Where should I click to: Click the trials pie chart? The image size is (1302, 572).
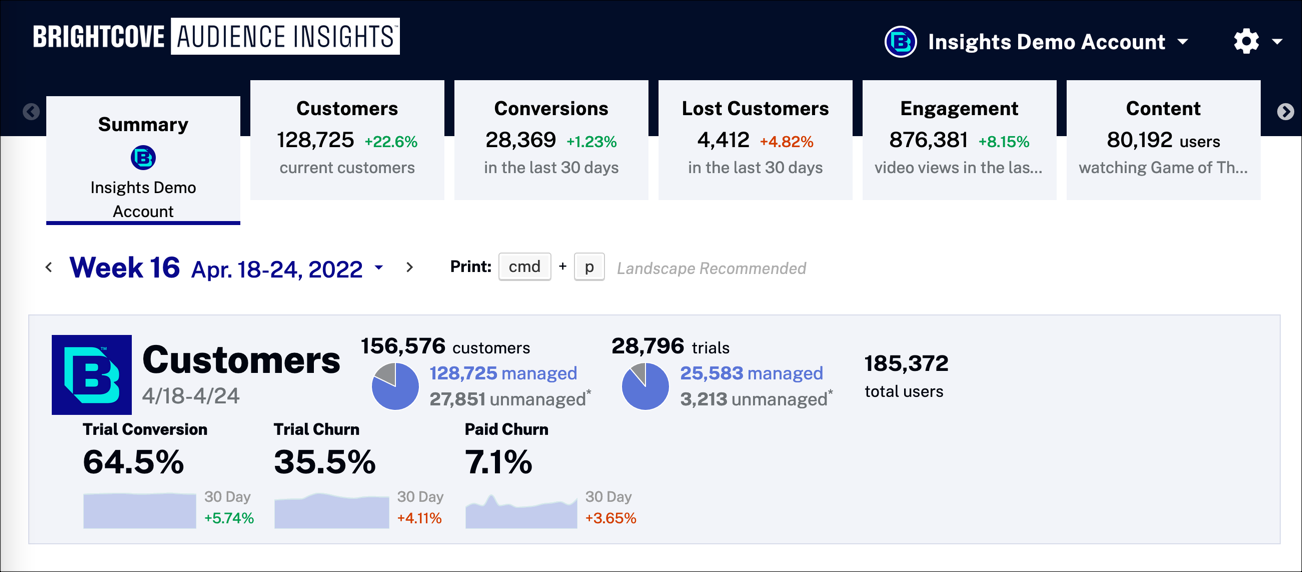[x=645, y=386]
